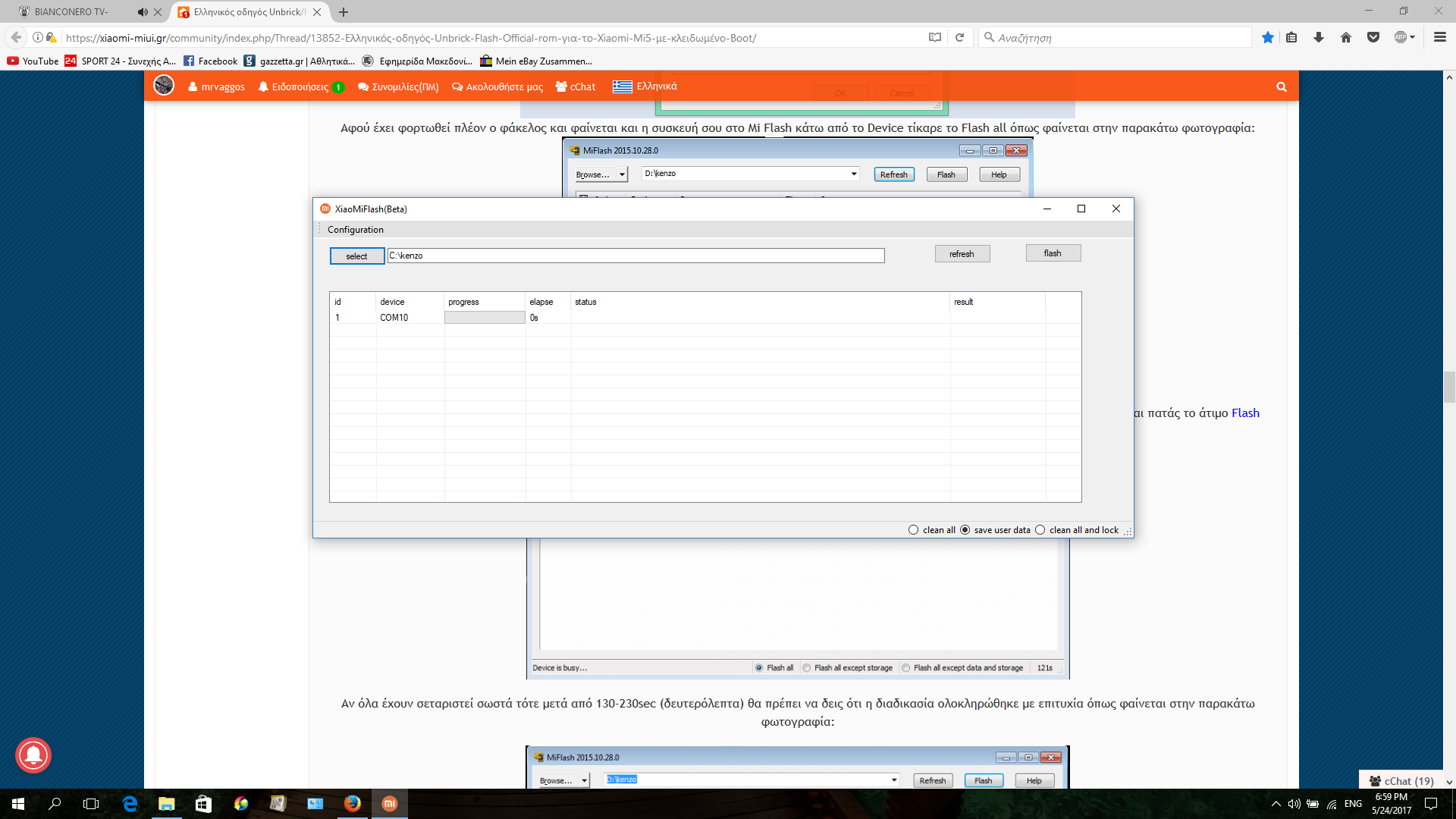Choose clean all and lock option
This screenshot has height=819, width=1456.
1040,530
